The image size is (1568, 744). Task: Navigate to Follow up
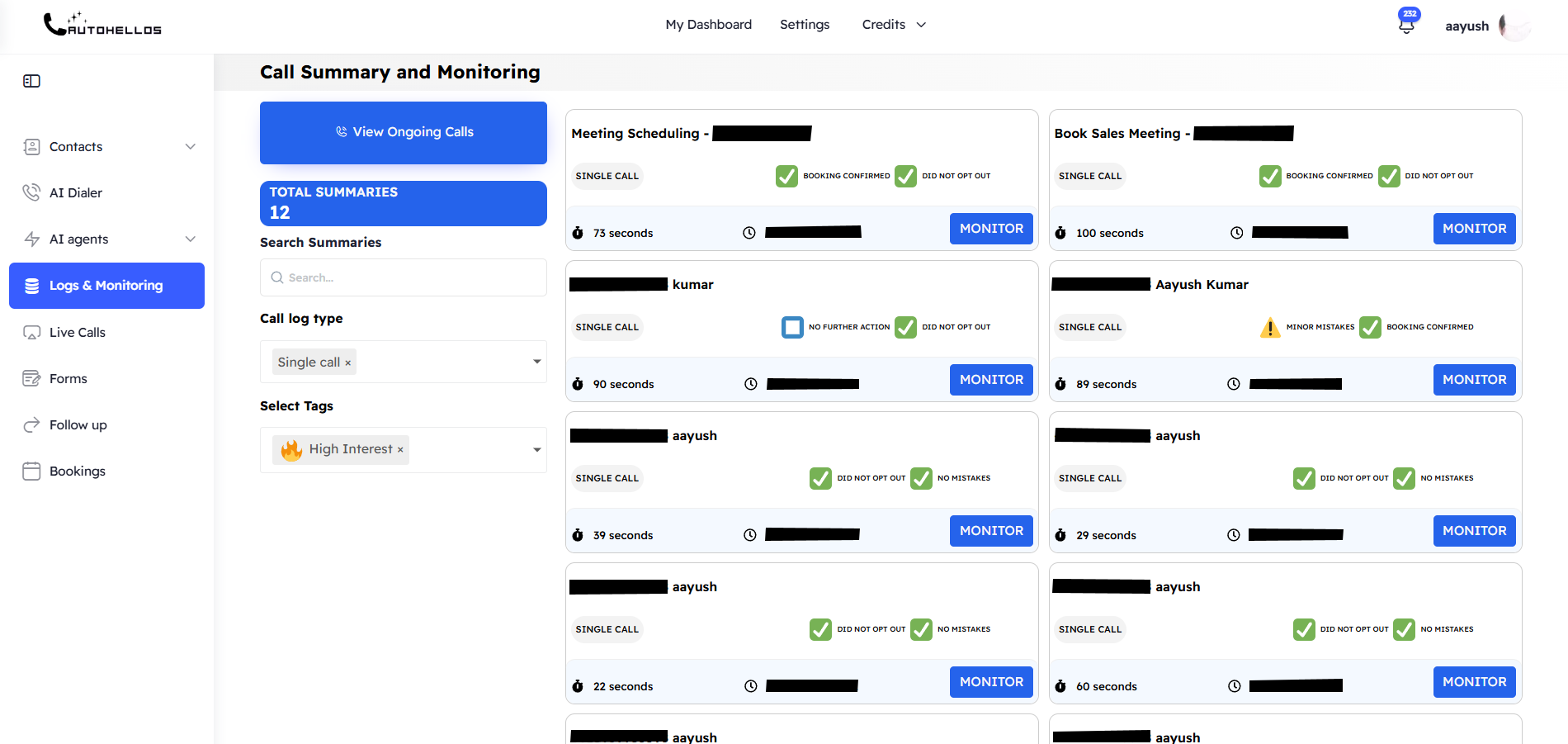click(x=78, y=425)
